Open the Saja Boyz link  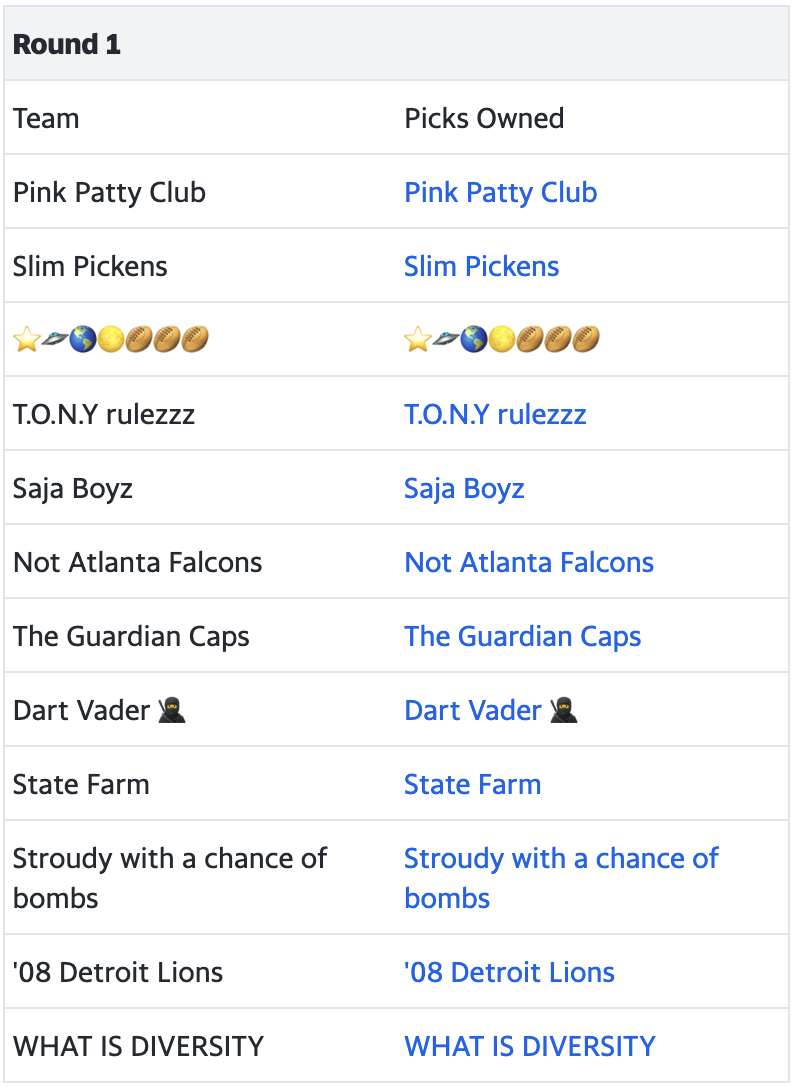(x=464, y=489)
